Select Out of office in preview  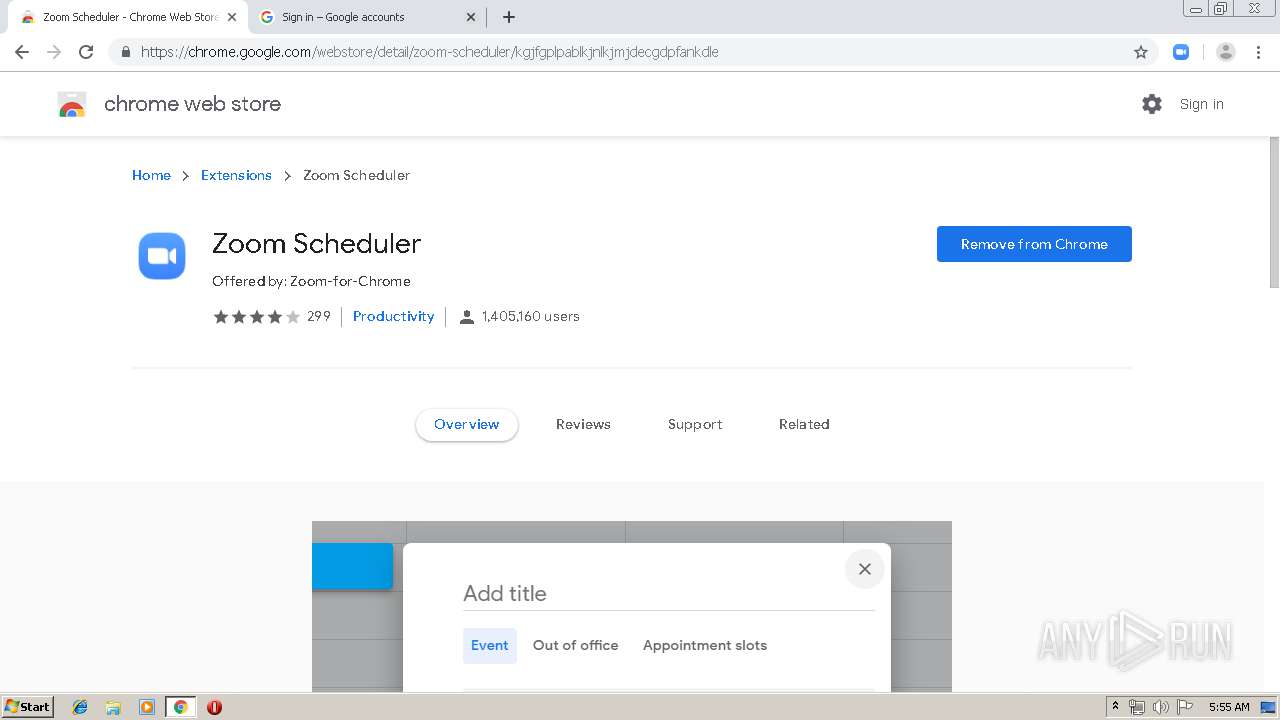point(575,645)
